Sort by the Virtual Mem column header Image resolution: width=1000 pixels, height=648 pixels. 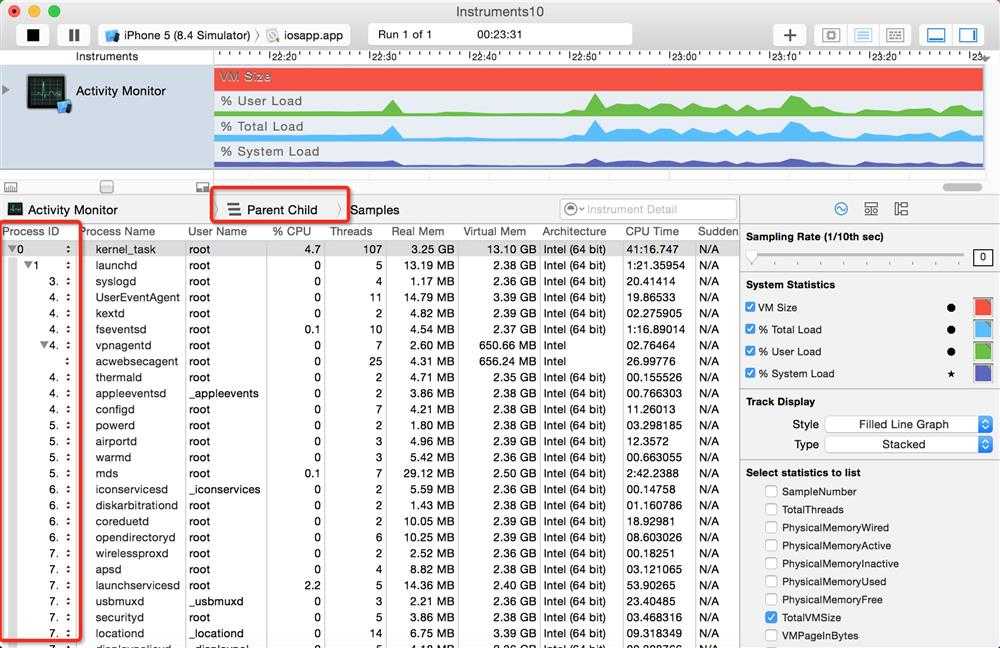click(495, 231)
